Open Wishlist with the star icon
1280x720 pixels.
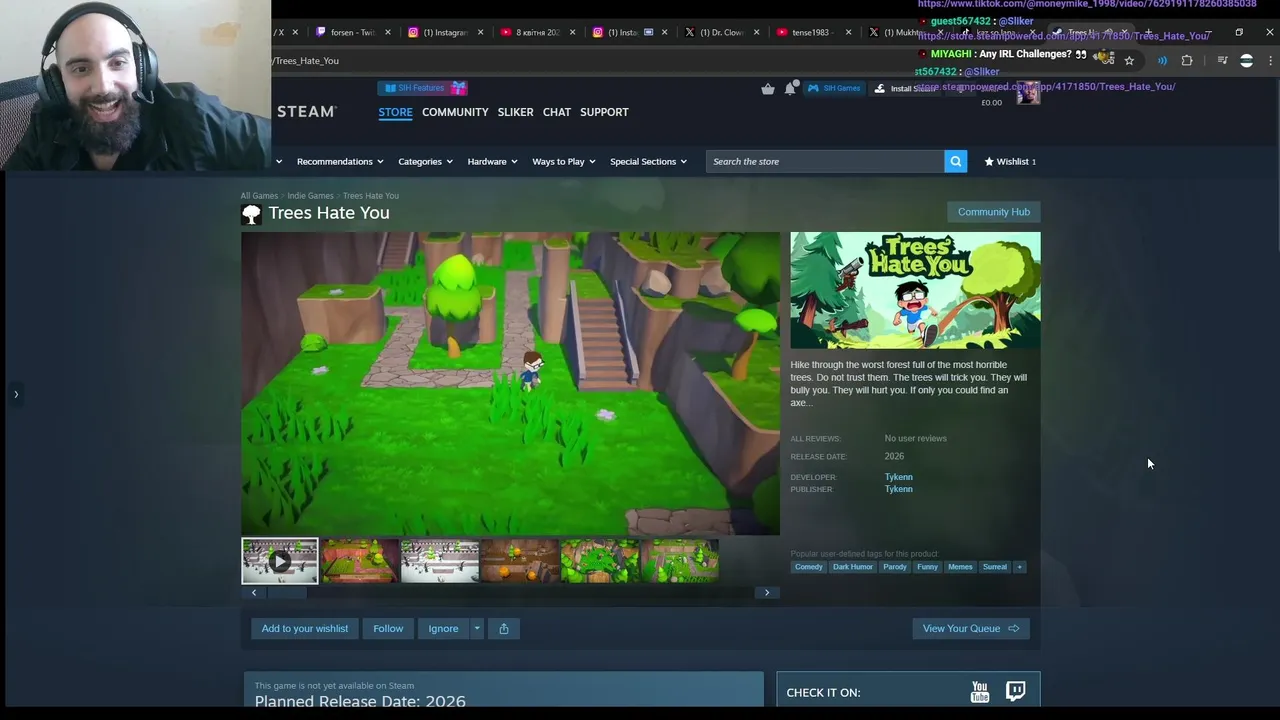pos(1010,161)
